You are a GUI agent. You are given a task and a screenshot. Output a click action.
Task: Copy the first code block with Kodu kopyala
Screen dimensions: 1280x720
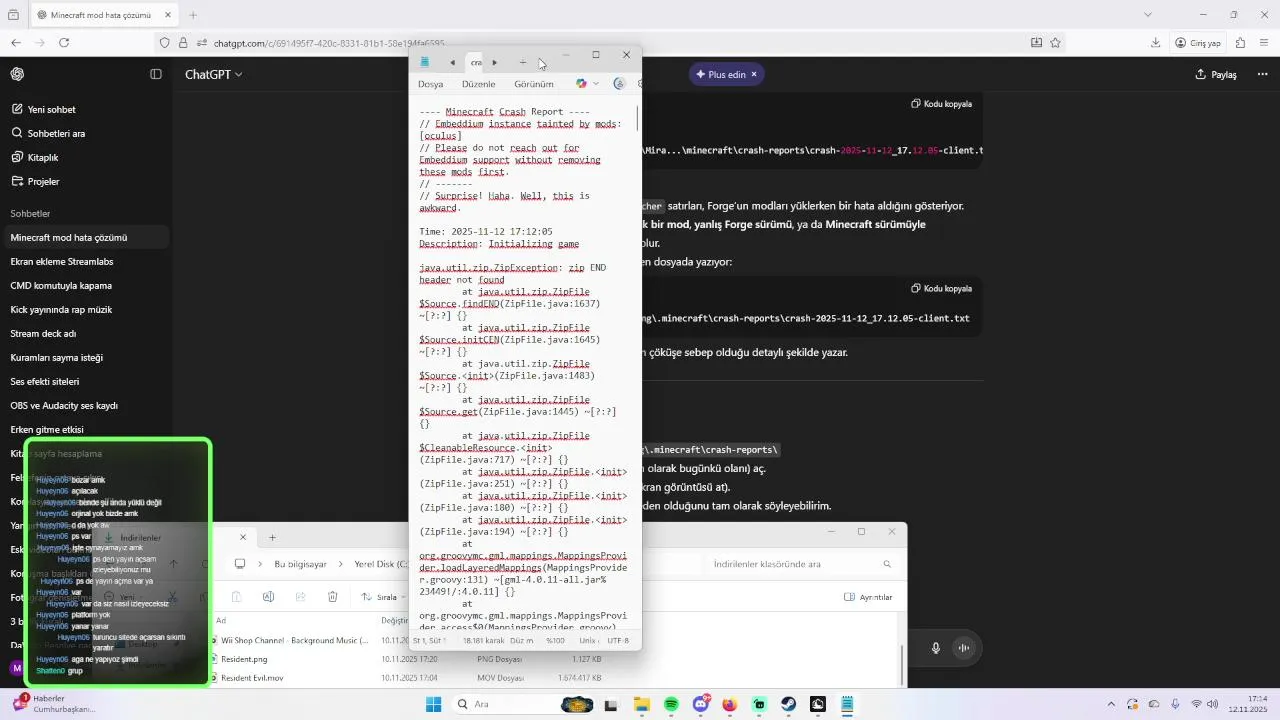click(x=941, y=104)
